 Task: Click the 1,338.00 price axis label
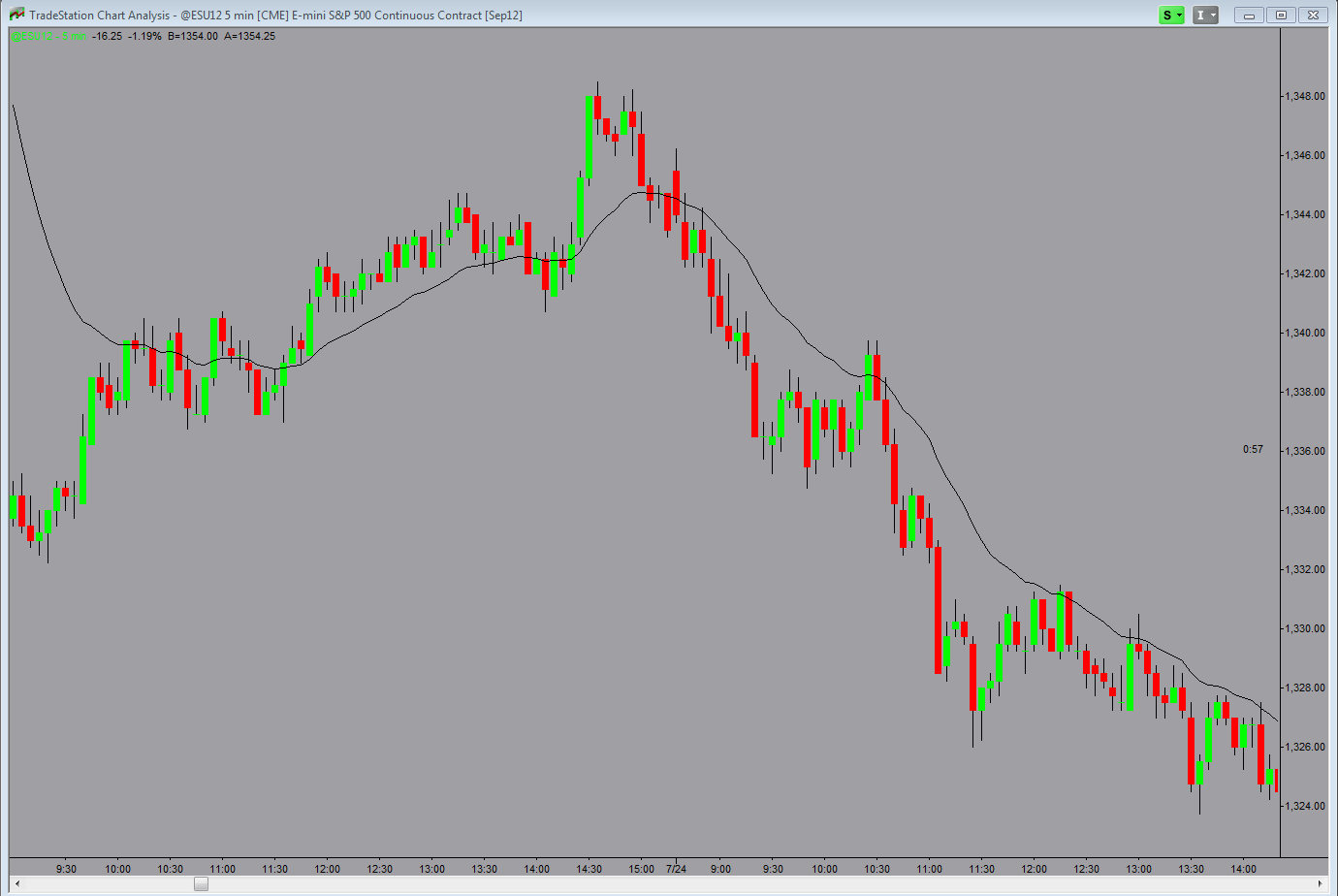coord(1305,392)
